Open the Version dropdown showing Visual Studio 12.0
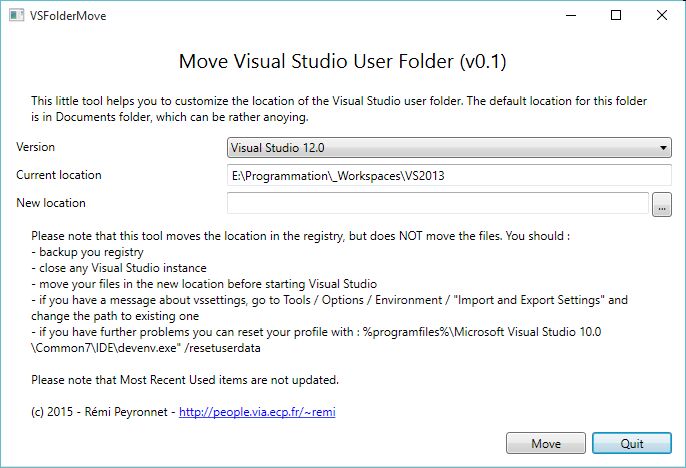Image resolution: width=686 pixels, height=468 pixels. (x=449, y=148)
